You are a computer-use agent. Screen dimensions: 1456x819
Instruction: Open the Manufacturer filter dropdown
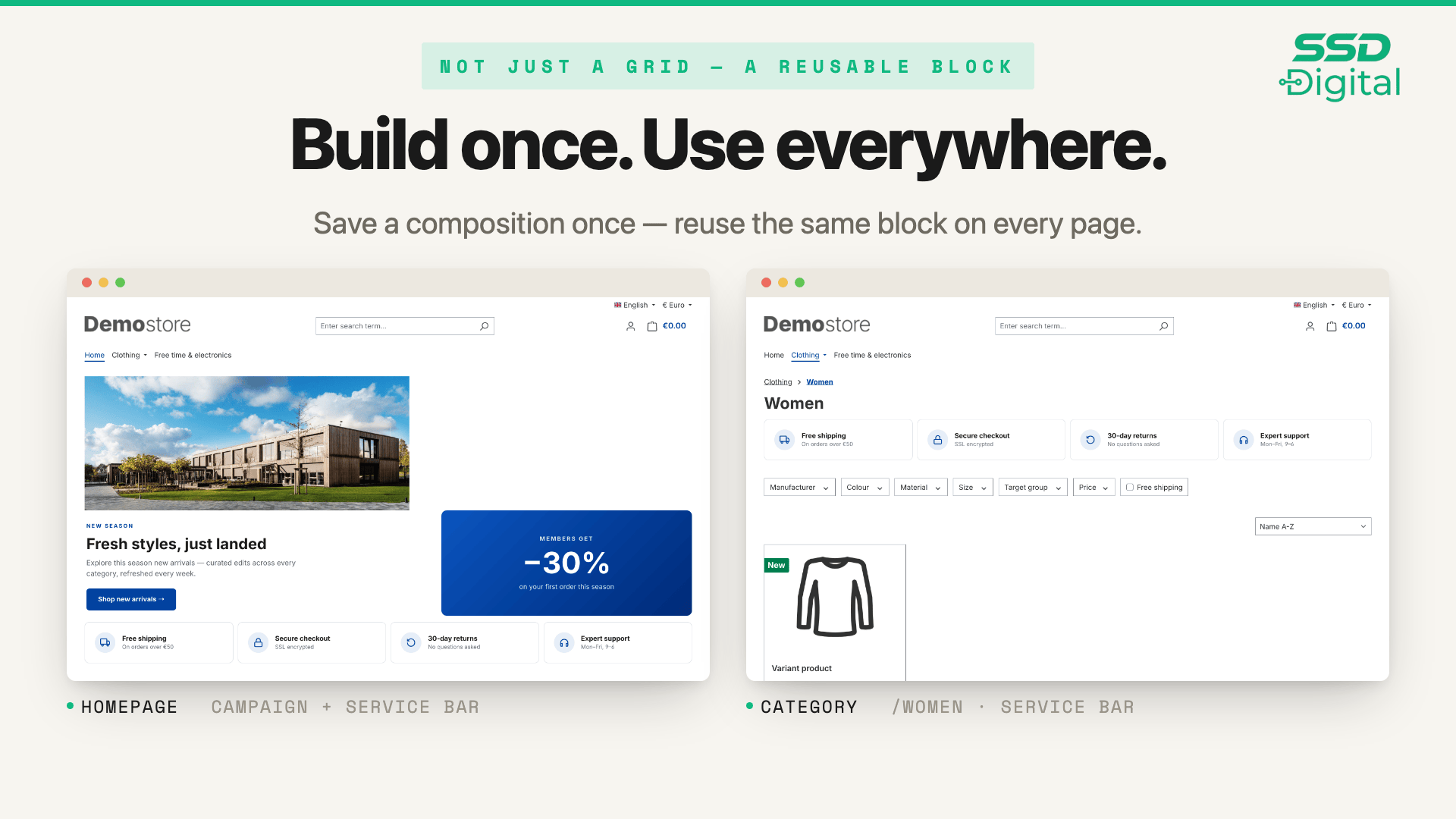pyautogui.click(x=799, y=487)
